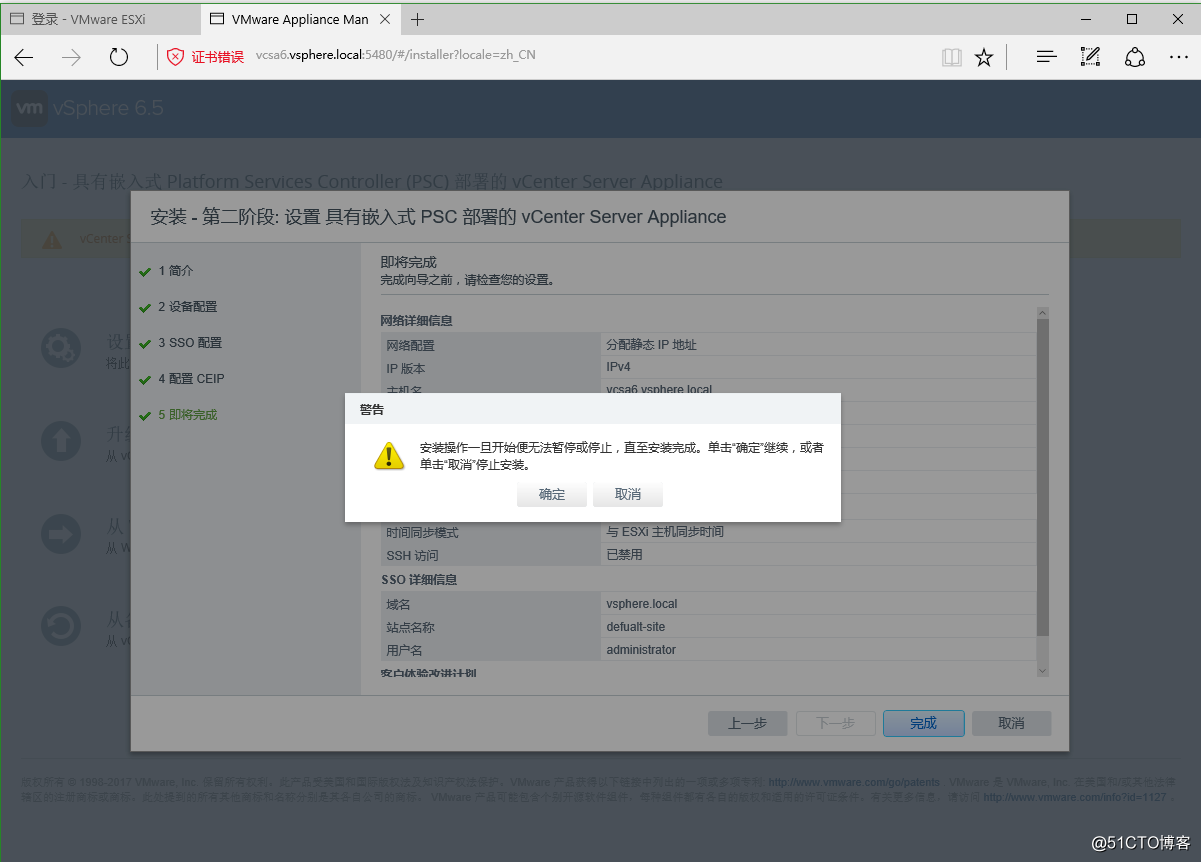Click the 上一步 button

pyautogui.click(x=747, y=723)
